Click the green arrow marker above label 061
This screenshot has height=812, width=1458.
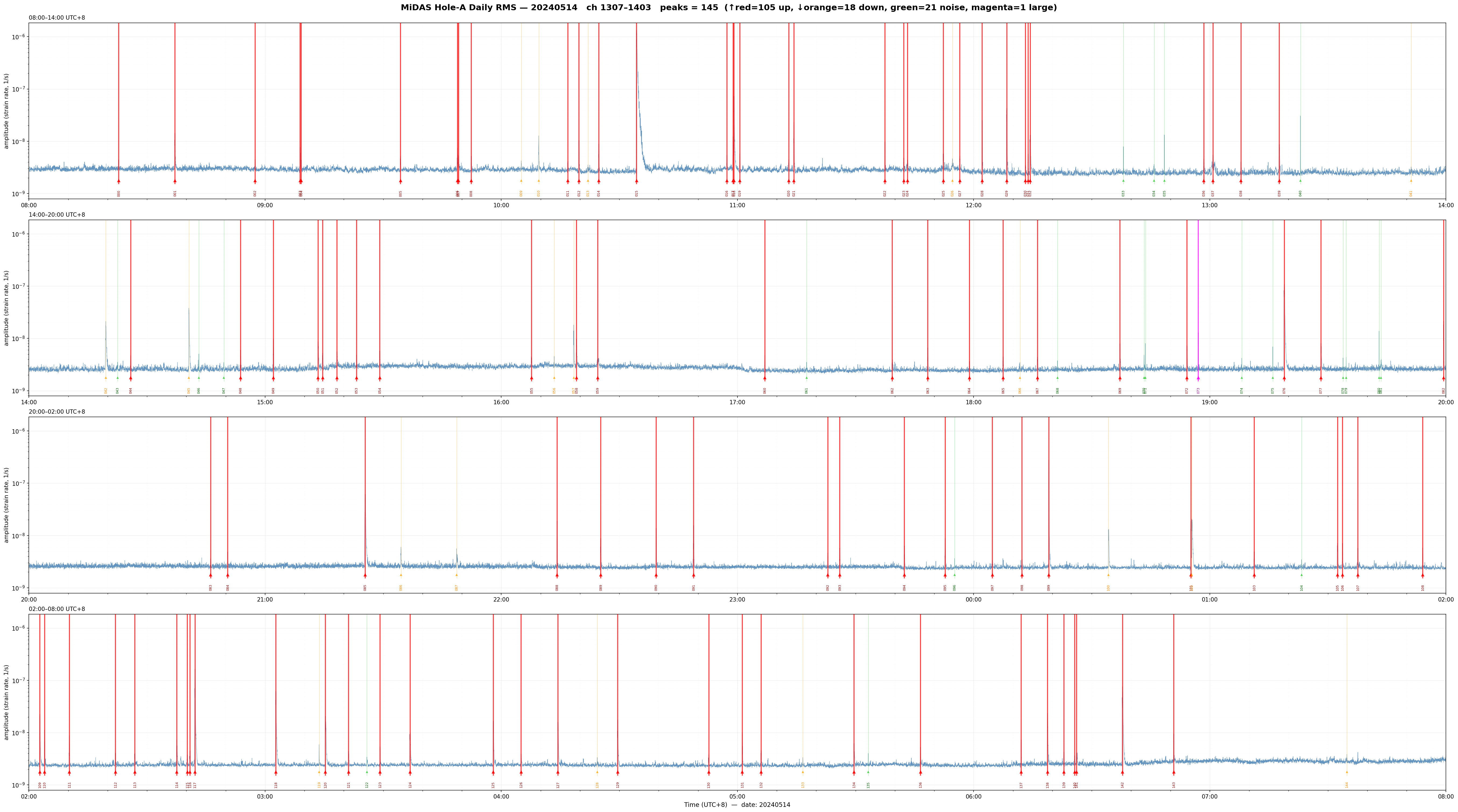point(807,378)
